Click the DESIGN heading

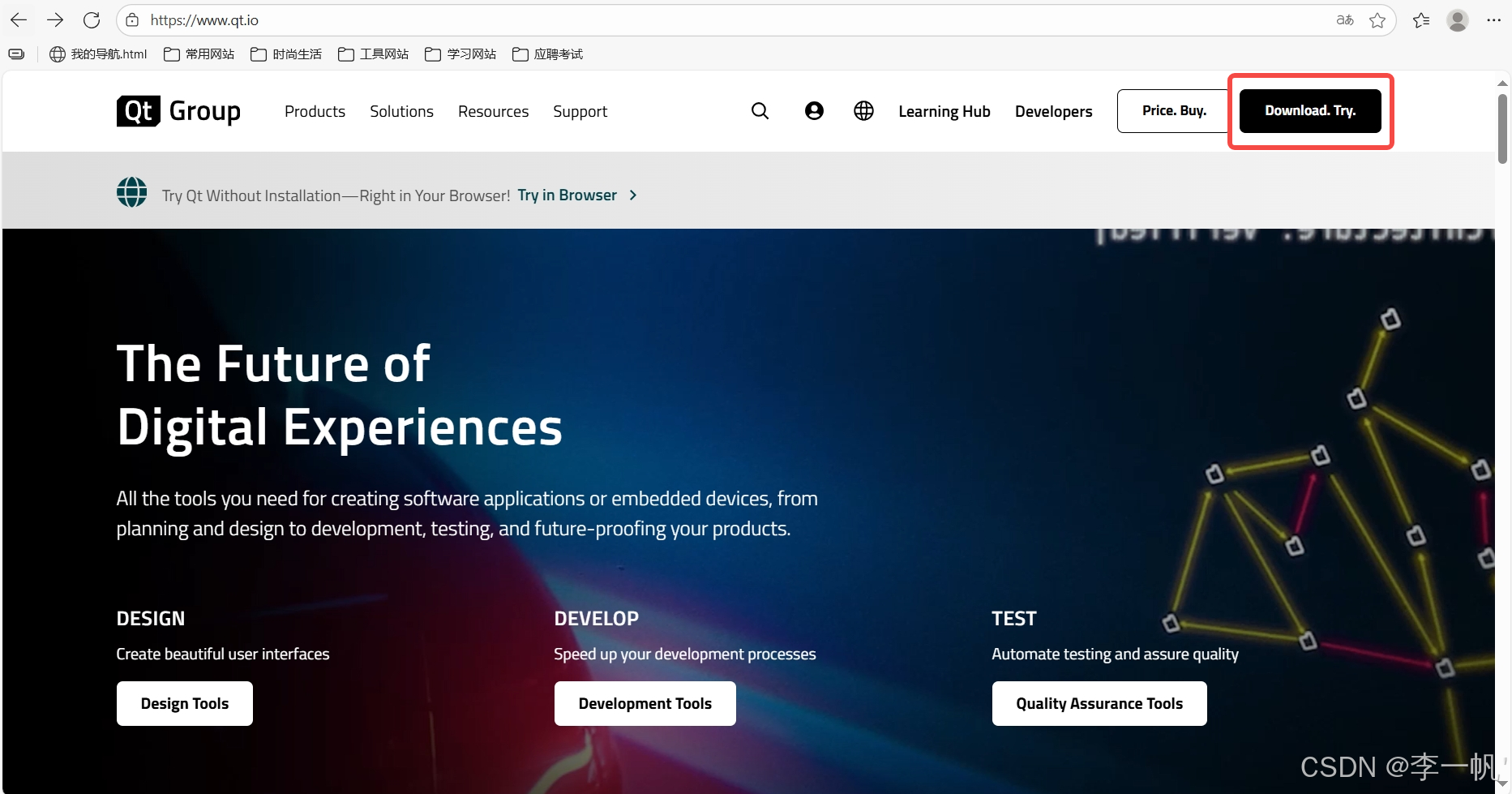[x=151, y=619]
